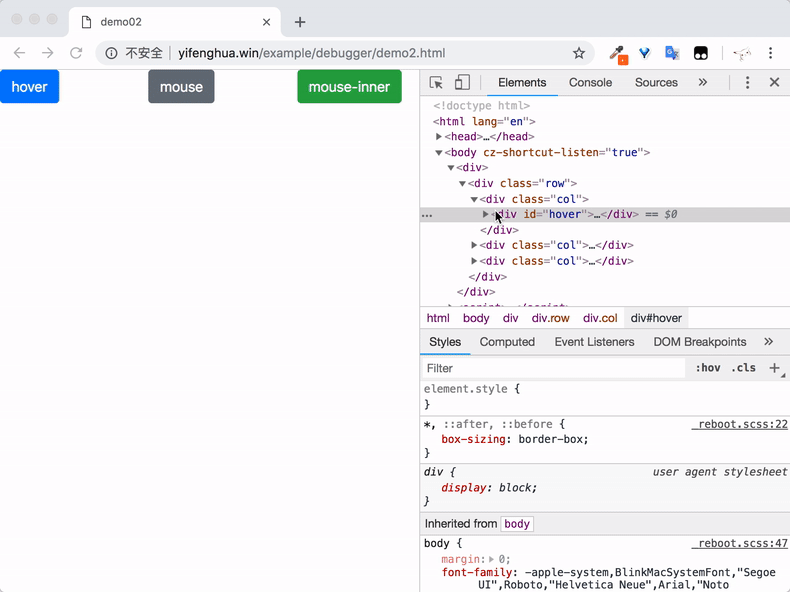Click the blue hover button
The height and width of the screenshot is (592, 790).
point(29,87)
